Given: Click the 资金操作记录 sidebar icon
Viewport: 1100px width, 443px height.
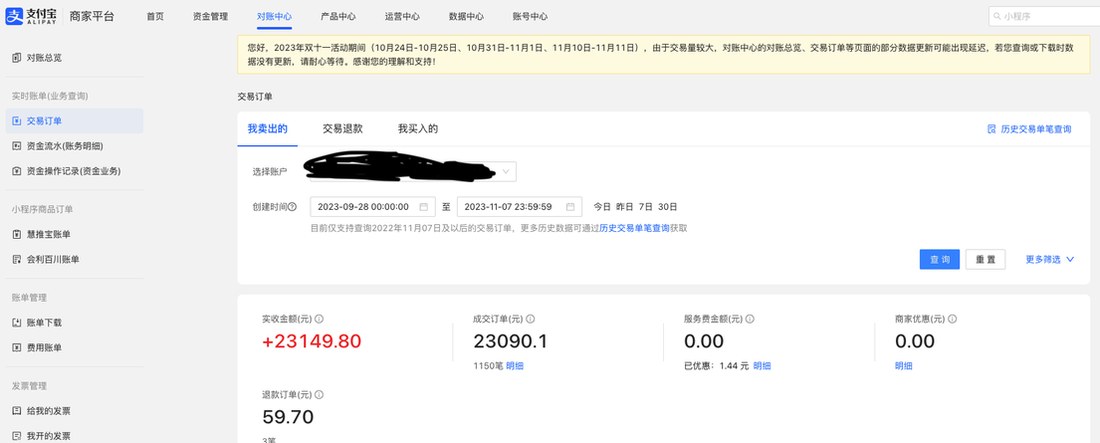Looking at the screenshot, I should pos(17,171).
